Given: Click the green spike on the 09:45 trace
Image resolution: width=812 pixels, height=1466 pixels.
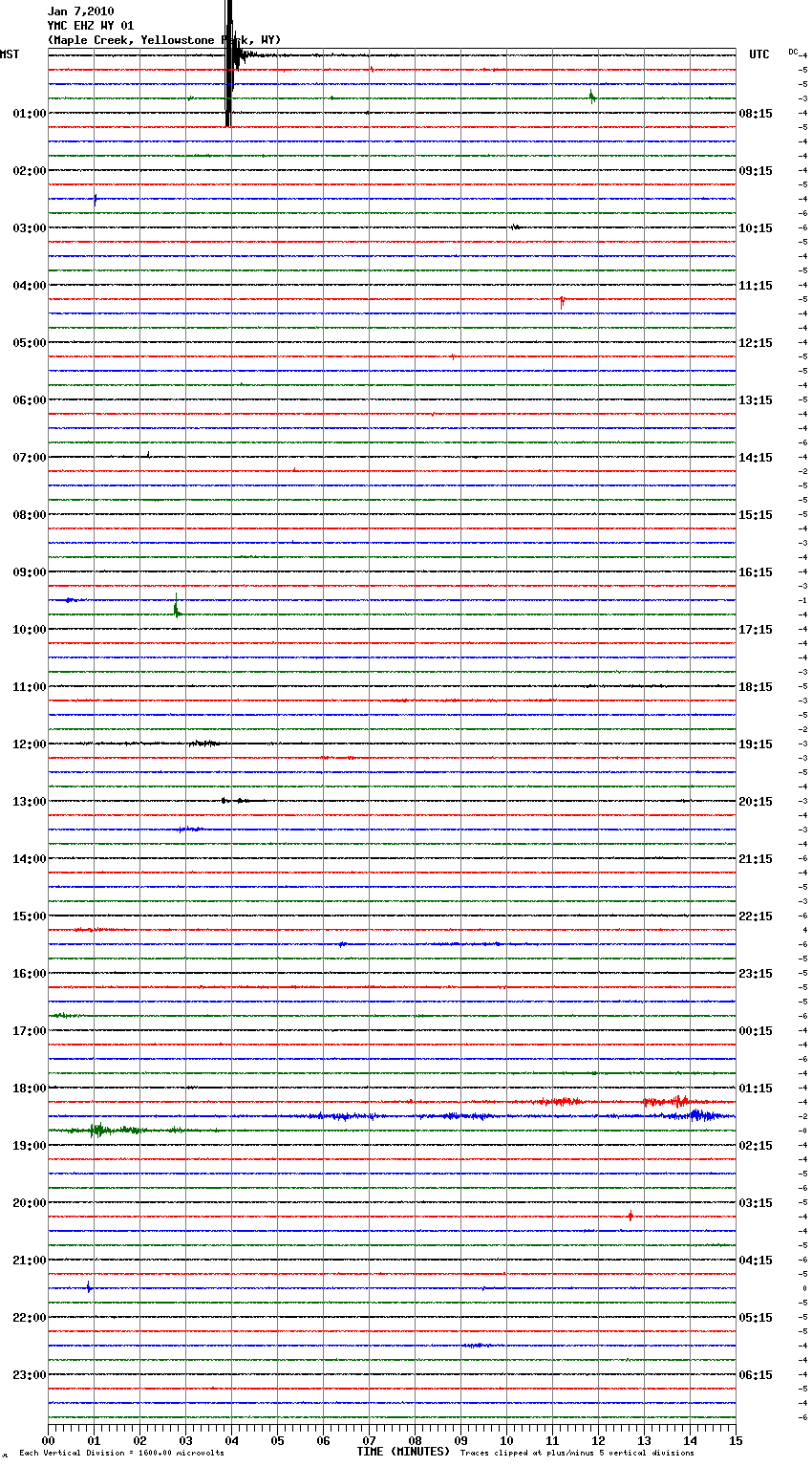Looking at the screenshot, I should click(177, 607).
